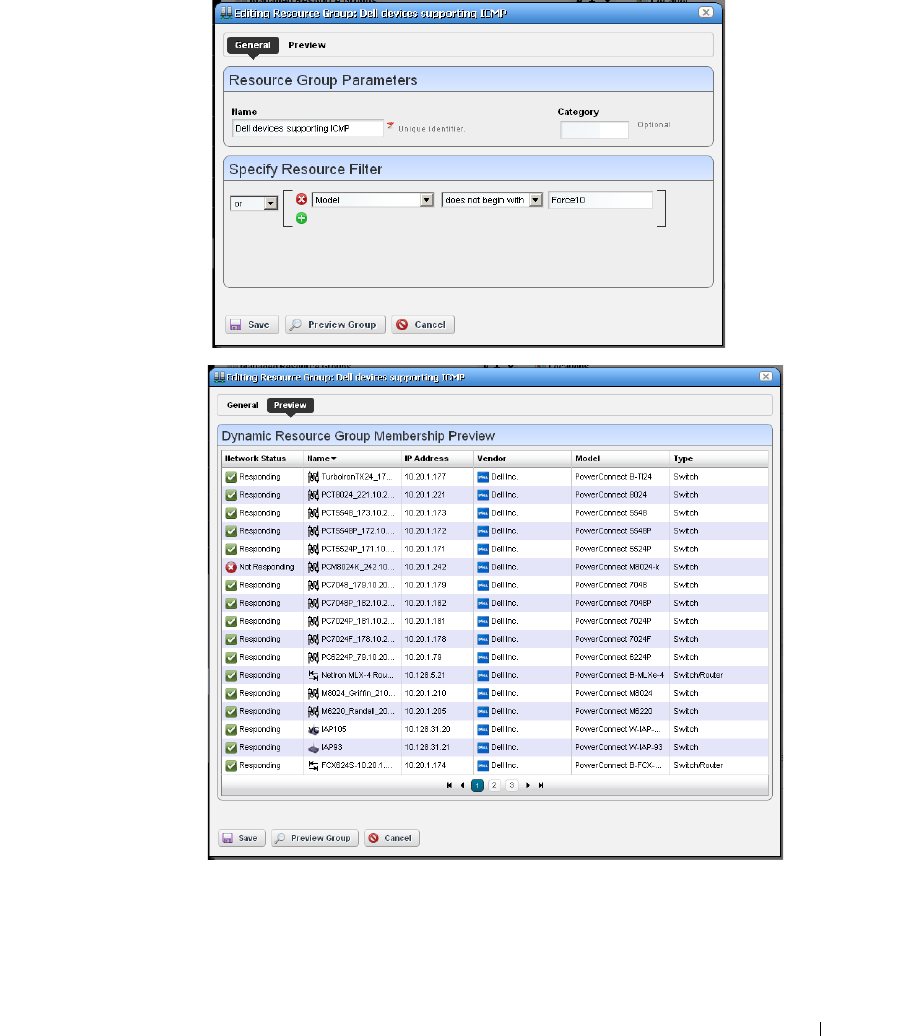The height and width of the screenshot is (1036, 900).
Task: Sort by IP Address column header
Action: coord(437,458)
